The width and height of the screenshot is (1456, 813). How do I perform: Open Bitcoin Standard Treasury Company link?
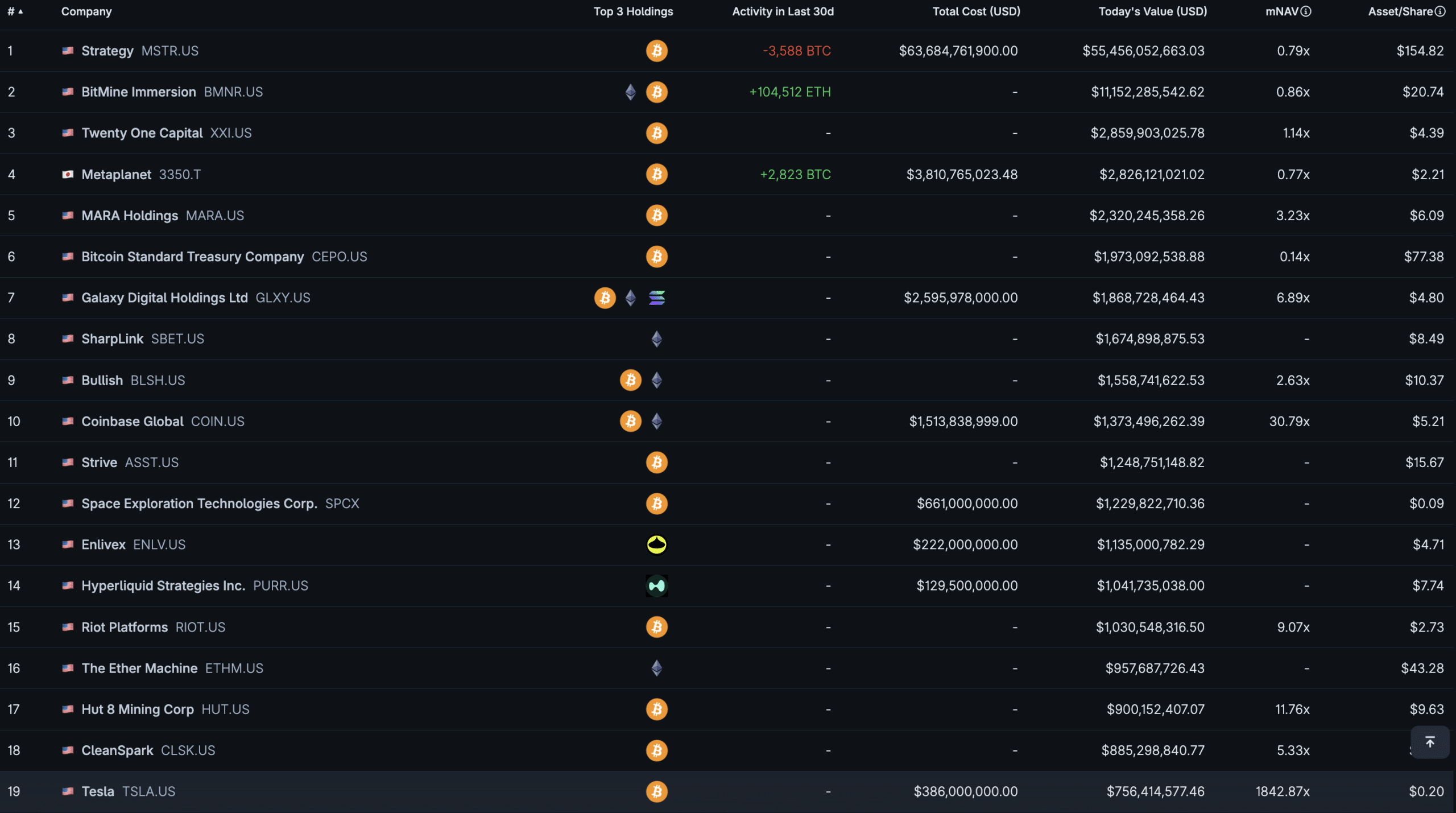[x=224, y=257]
